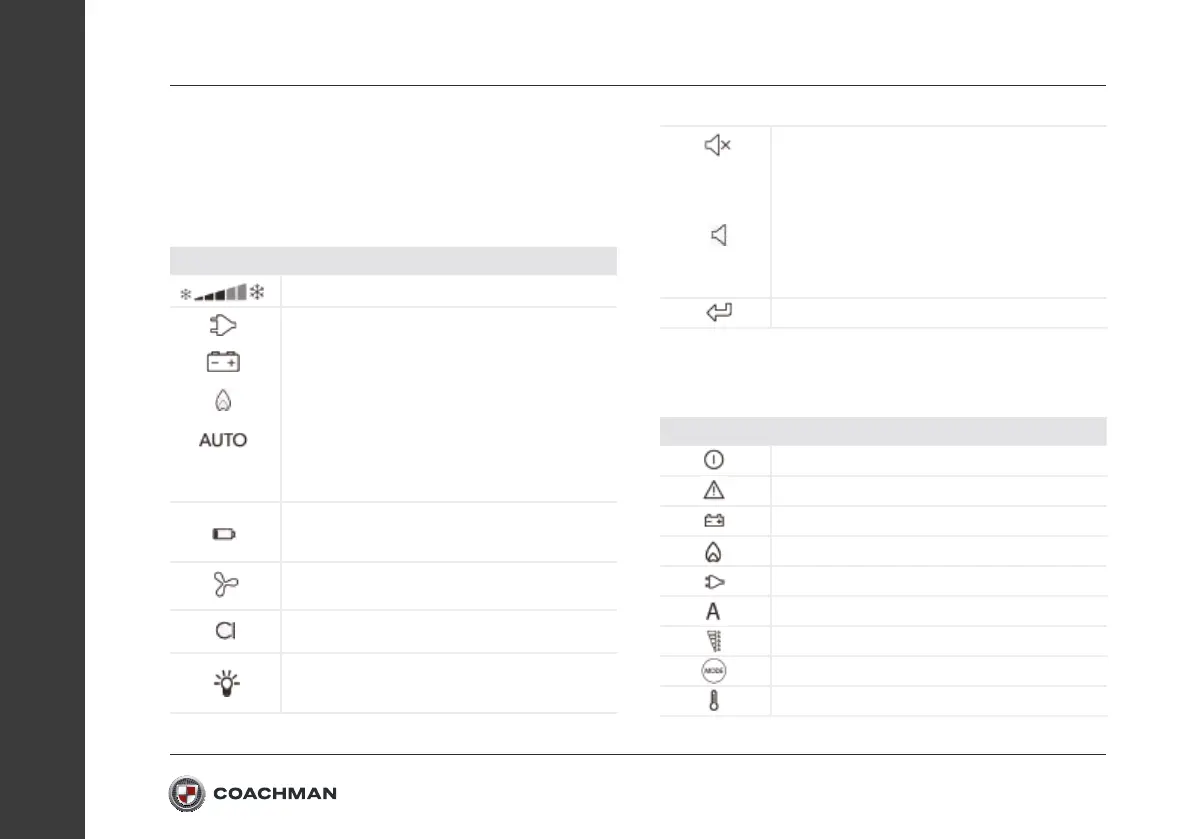The image size is (1191, 839).
Task: Click the light bulb icon
Action: [x=226, y=683]
